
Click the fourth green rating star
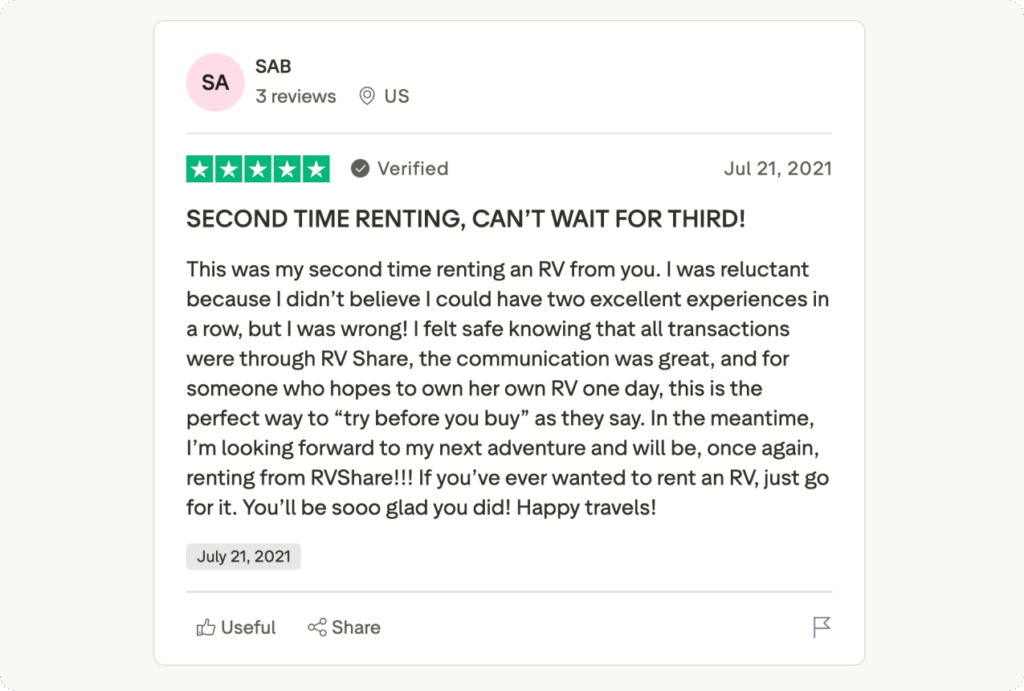(x=287, y=169)
